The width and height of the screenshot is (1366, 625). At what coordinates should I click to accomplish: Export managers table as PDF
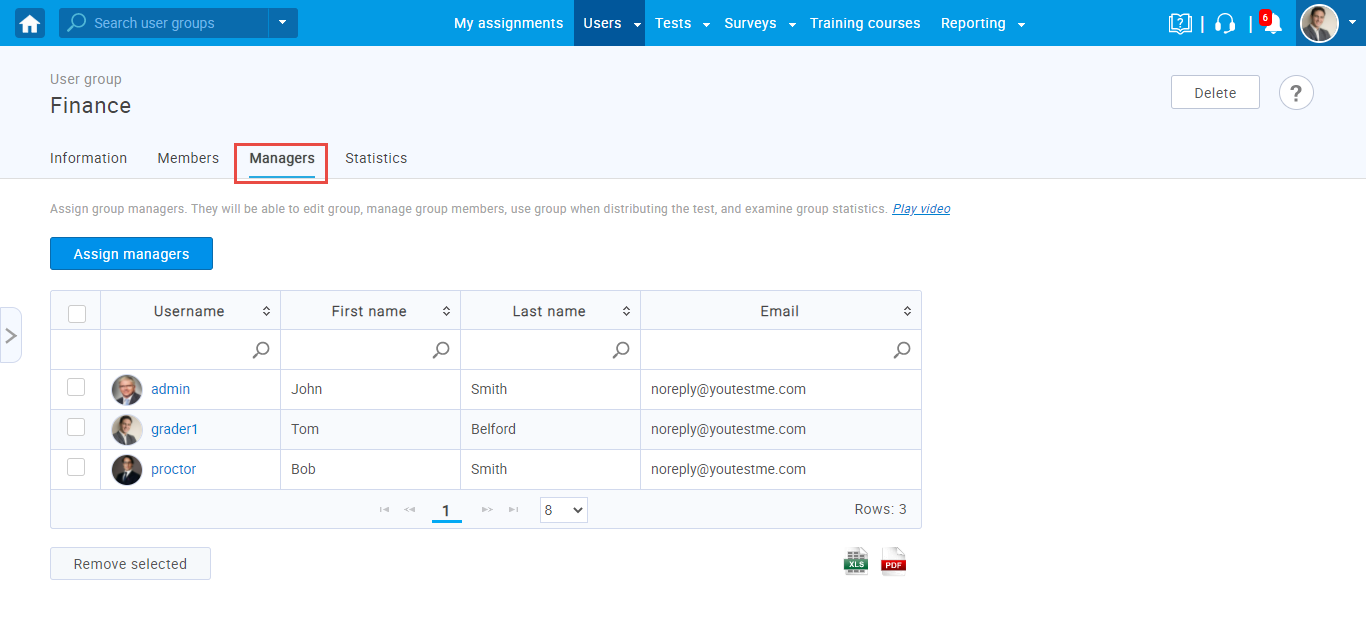tap(893, 562)
